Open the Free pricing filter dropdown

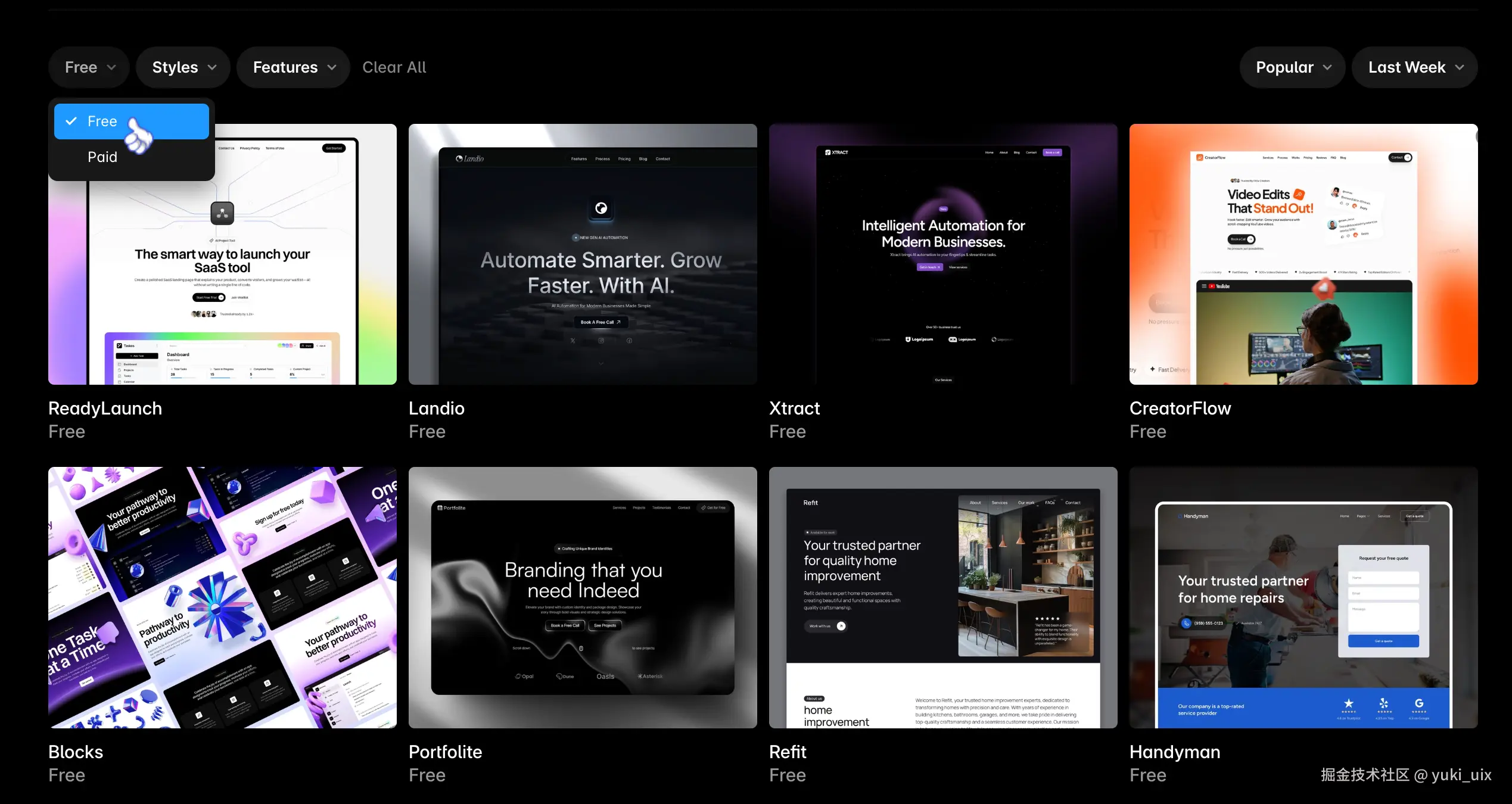pyautogui.click(x=89, y=67)
